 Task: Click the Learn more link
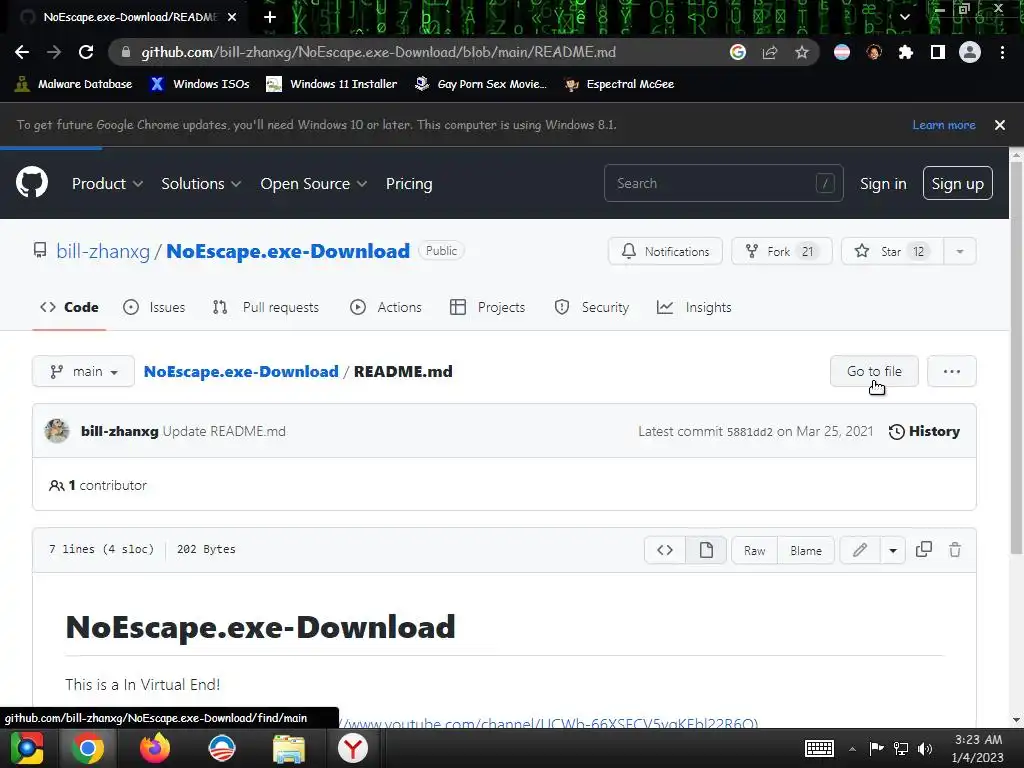tap(944, 125)
